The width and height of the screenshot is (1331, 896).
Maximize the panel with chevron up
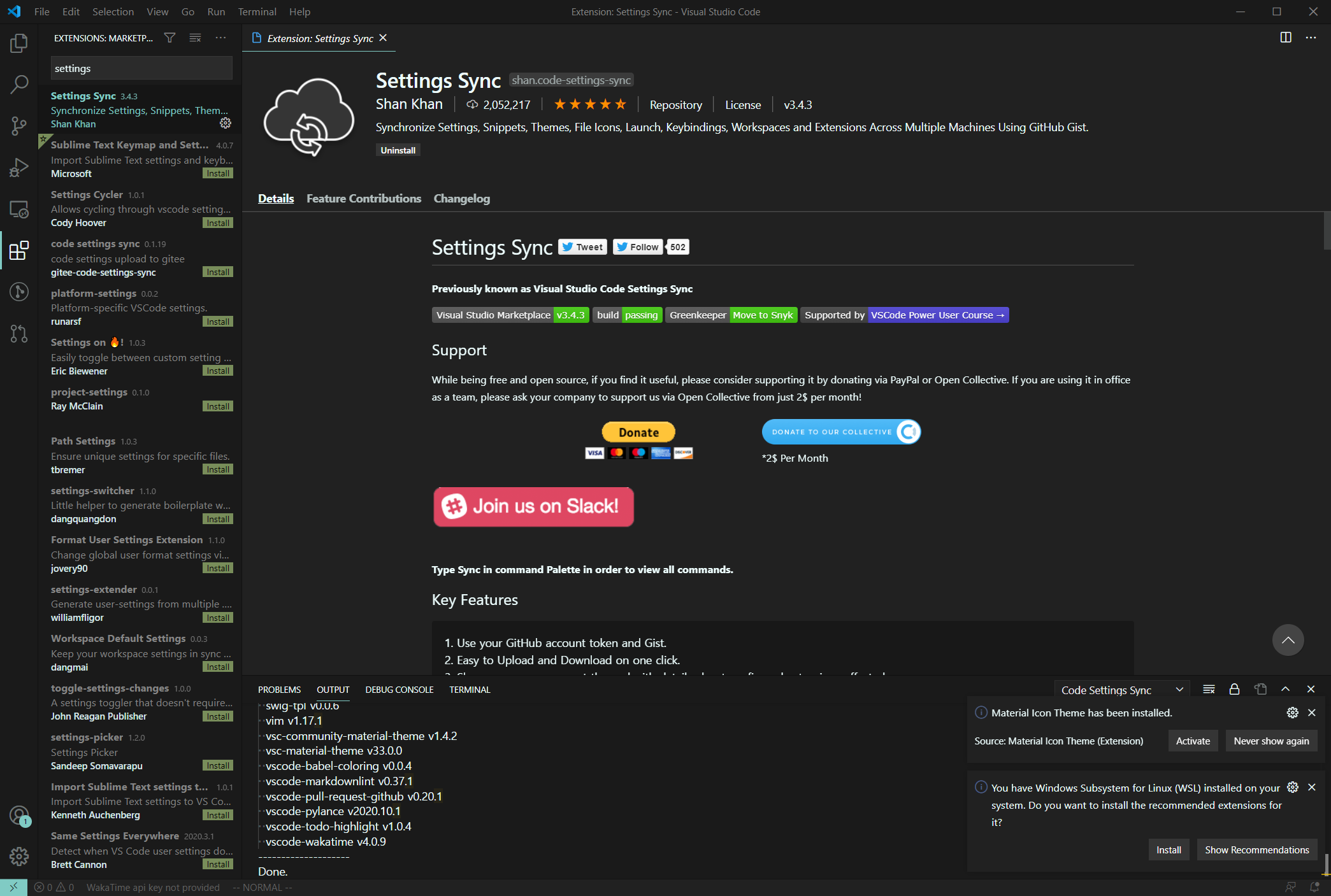point(1285,690)
